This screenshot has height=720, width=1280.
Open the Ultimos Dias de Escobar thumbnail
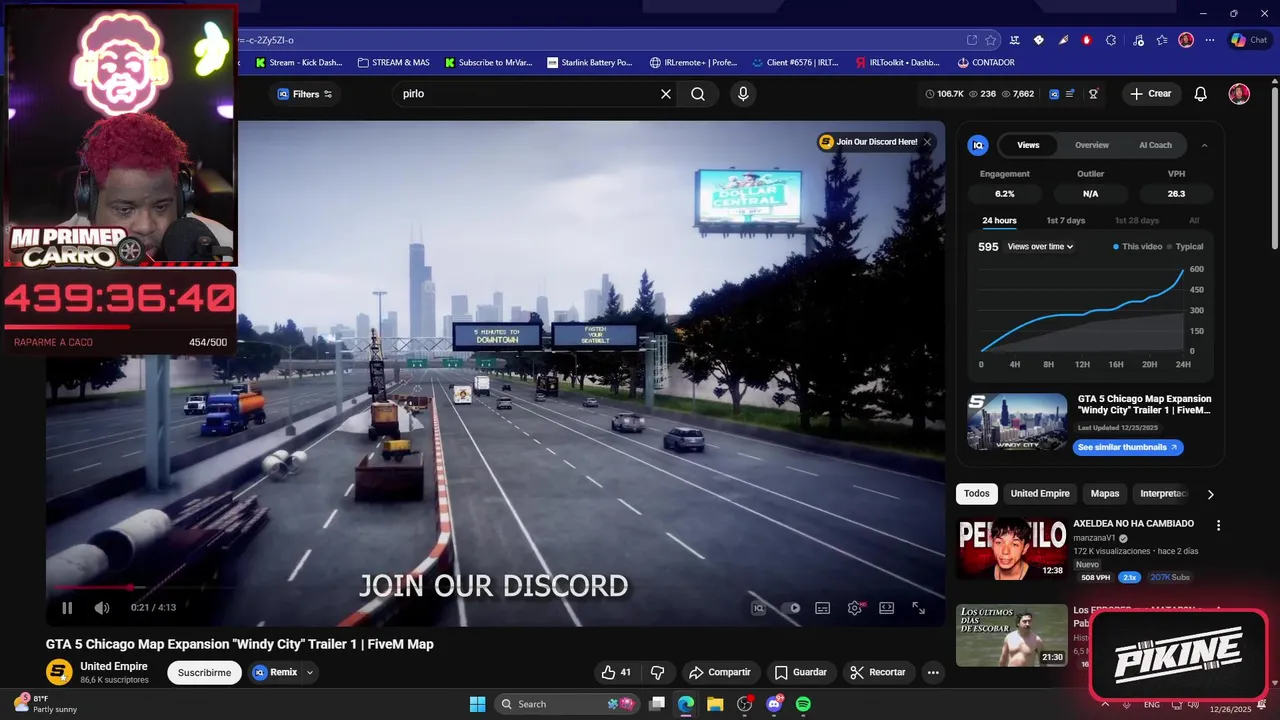point(1011,635)
